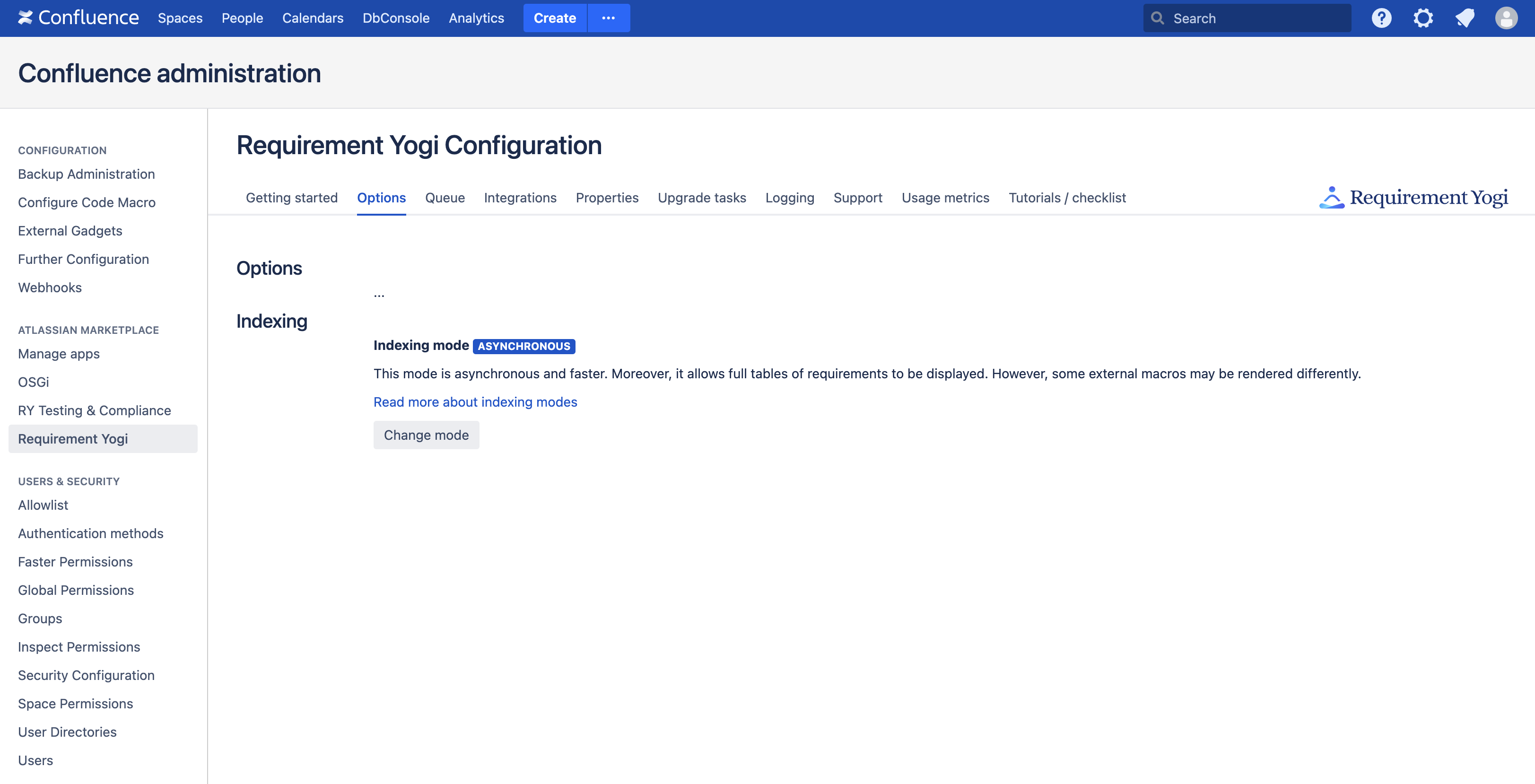Go to Global Permissions in sidebar
Screen dimensions: 1535x784
[x=76, y=591]
